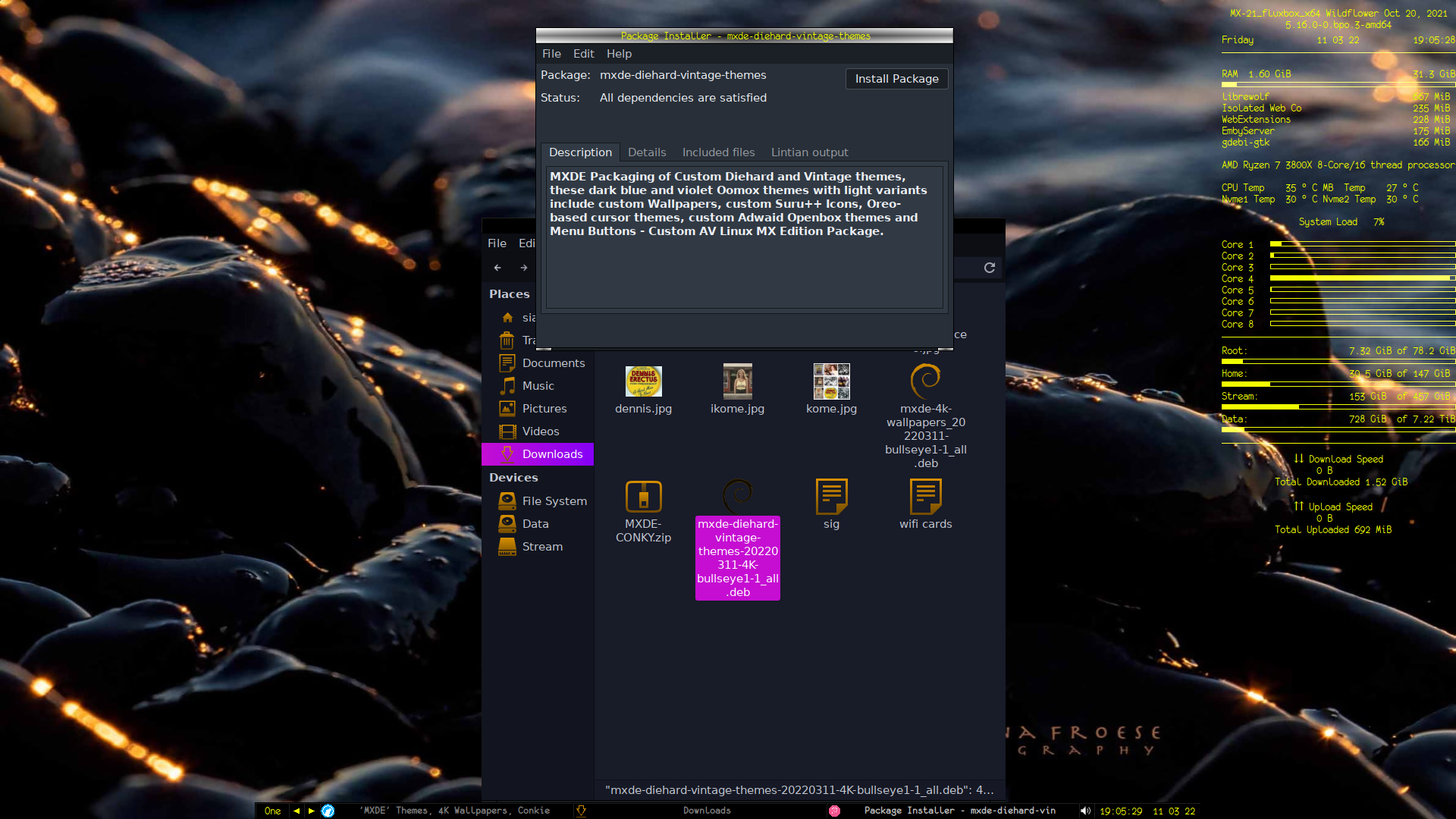Click workspace name One in taskbar
Screen dimensions: 1456x819
point(272,811)
